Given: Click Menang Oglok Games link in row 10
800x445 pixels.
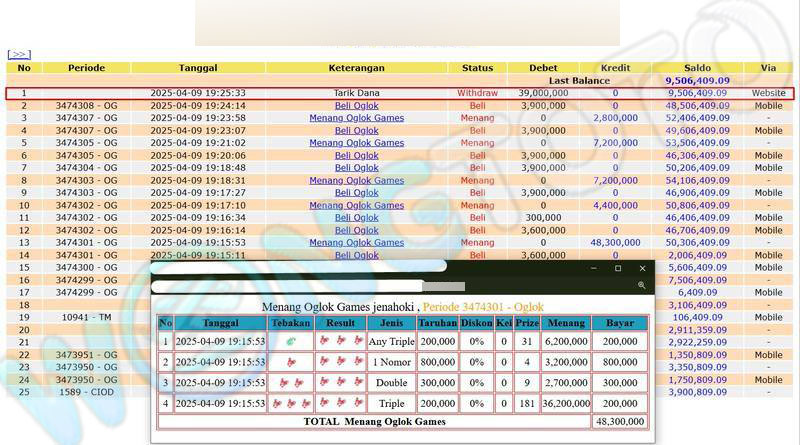Looking at the screenshot, I should click(x=356, y=205).
